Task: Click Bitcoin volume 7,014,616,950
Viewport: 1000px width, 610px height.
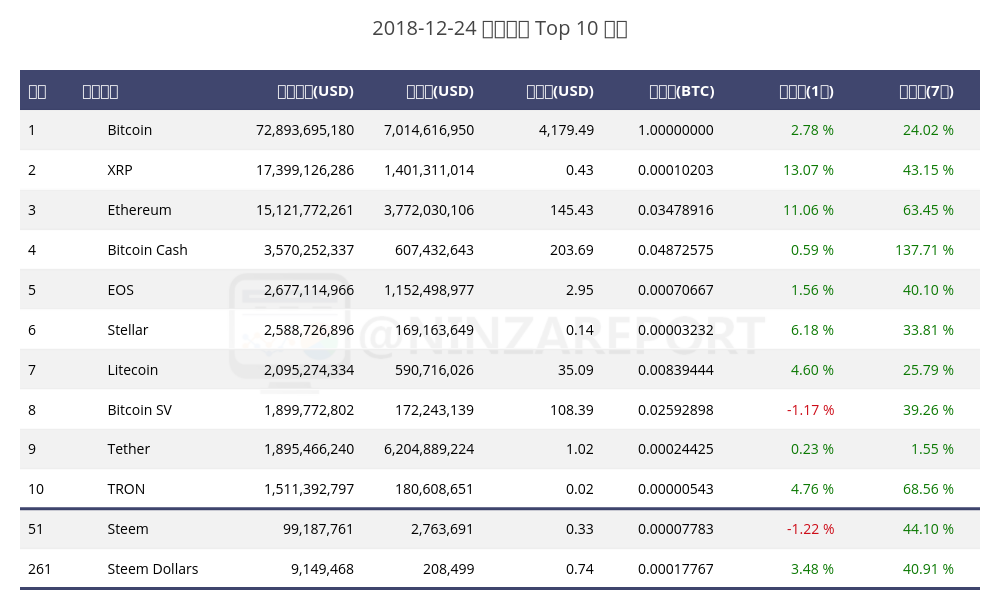Action: pyautogui.click(x=429, y=130)
